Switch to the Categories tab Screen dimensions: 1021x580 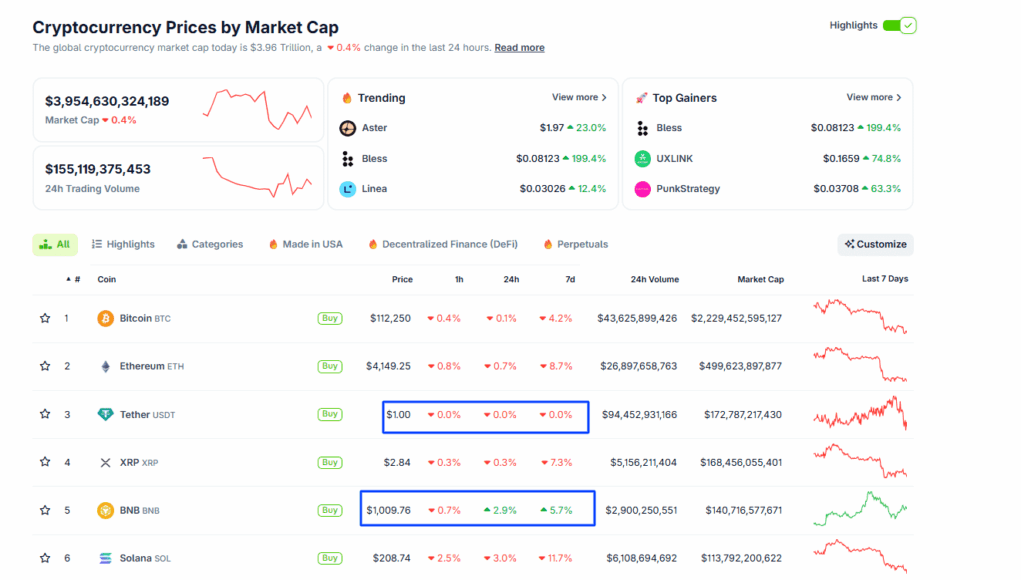pyautogui.click(x=210, y=244)
